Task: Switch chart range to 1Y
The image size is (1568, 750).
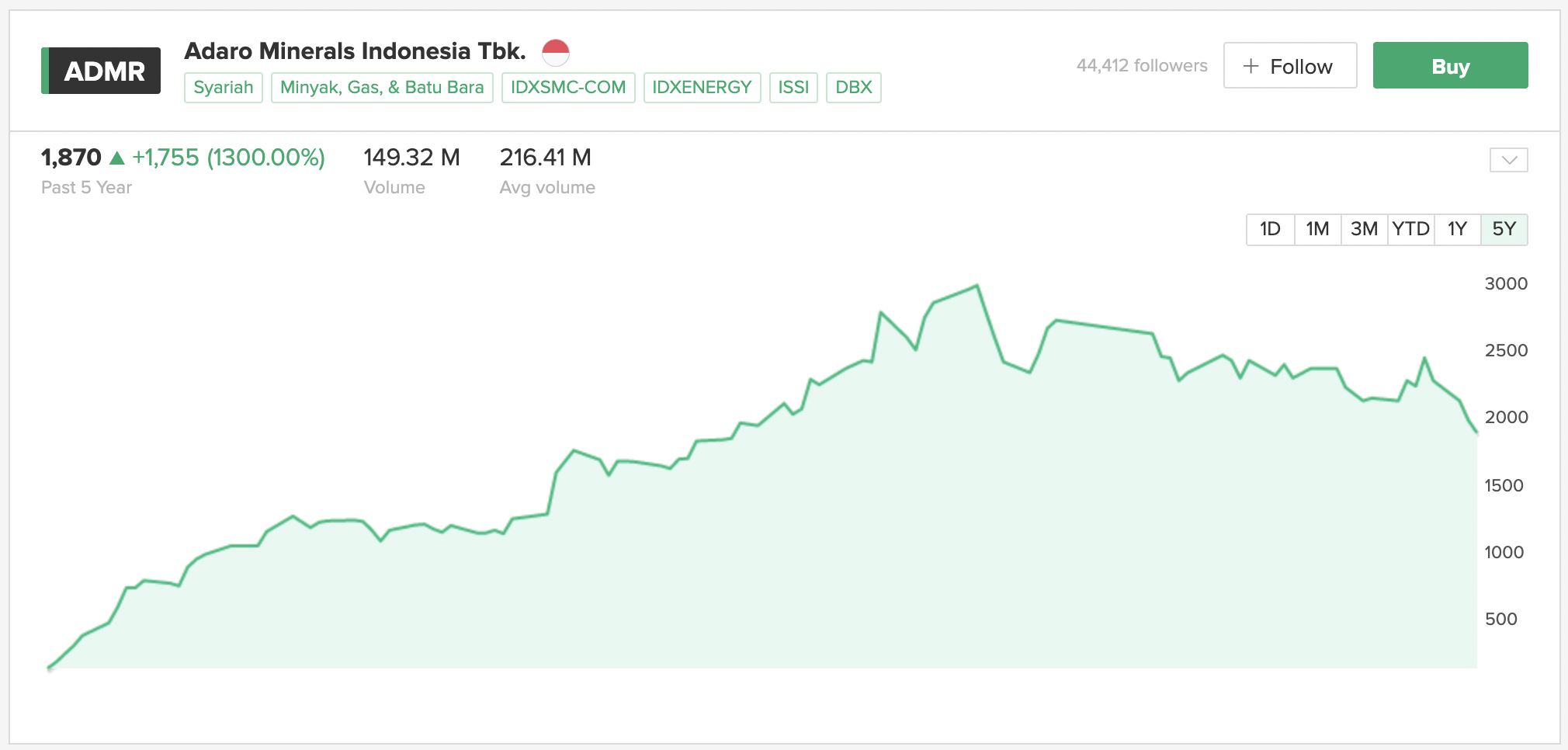Action: tap(1458, 229)
